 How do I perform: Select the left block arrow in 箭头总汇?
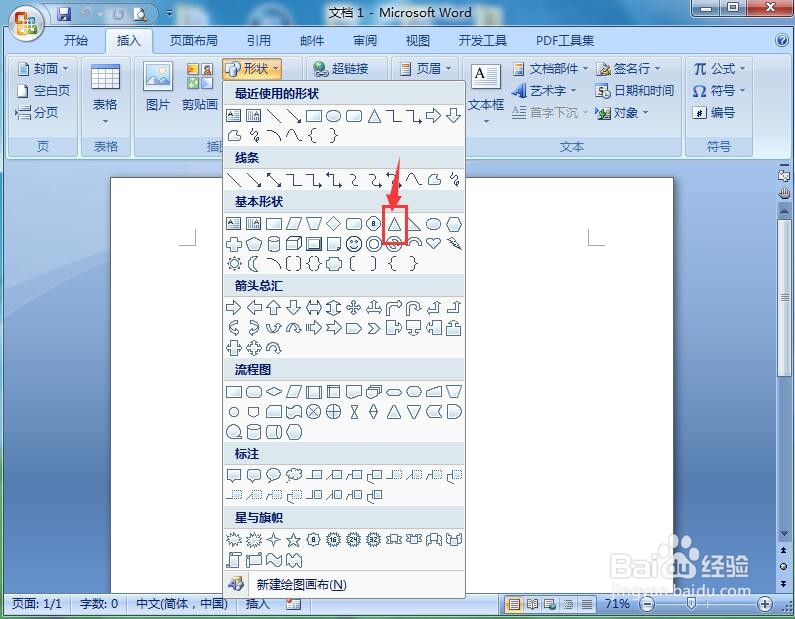point(254,307)
